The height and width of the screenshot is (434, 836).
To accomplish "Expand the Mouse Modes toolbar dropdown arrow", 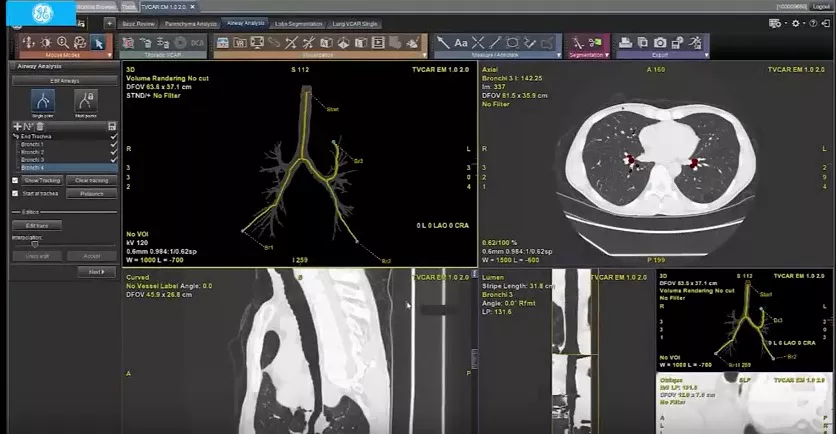I will tap(109, 55).
